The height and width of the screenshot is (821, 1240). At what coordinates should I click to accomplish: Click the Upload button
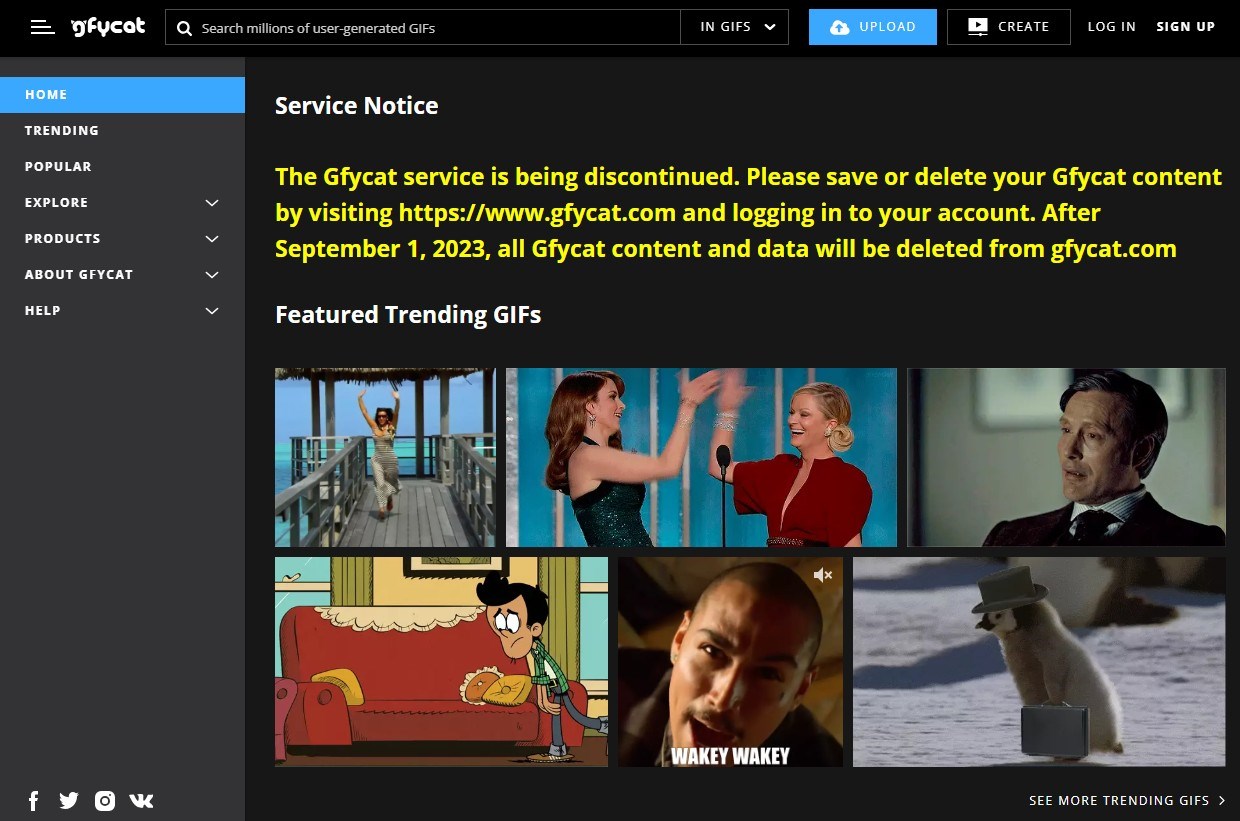873,27
